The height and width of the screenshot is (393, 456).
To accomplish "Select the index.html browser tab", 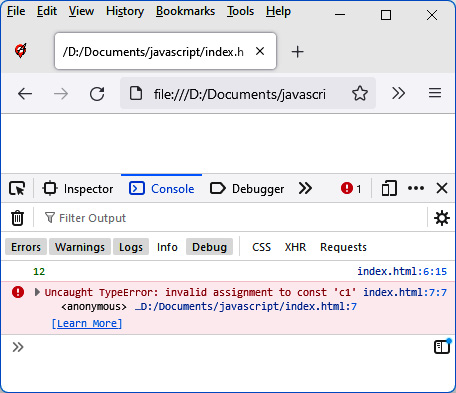I will tap(165, 51).
